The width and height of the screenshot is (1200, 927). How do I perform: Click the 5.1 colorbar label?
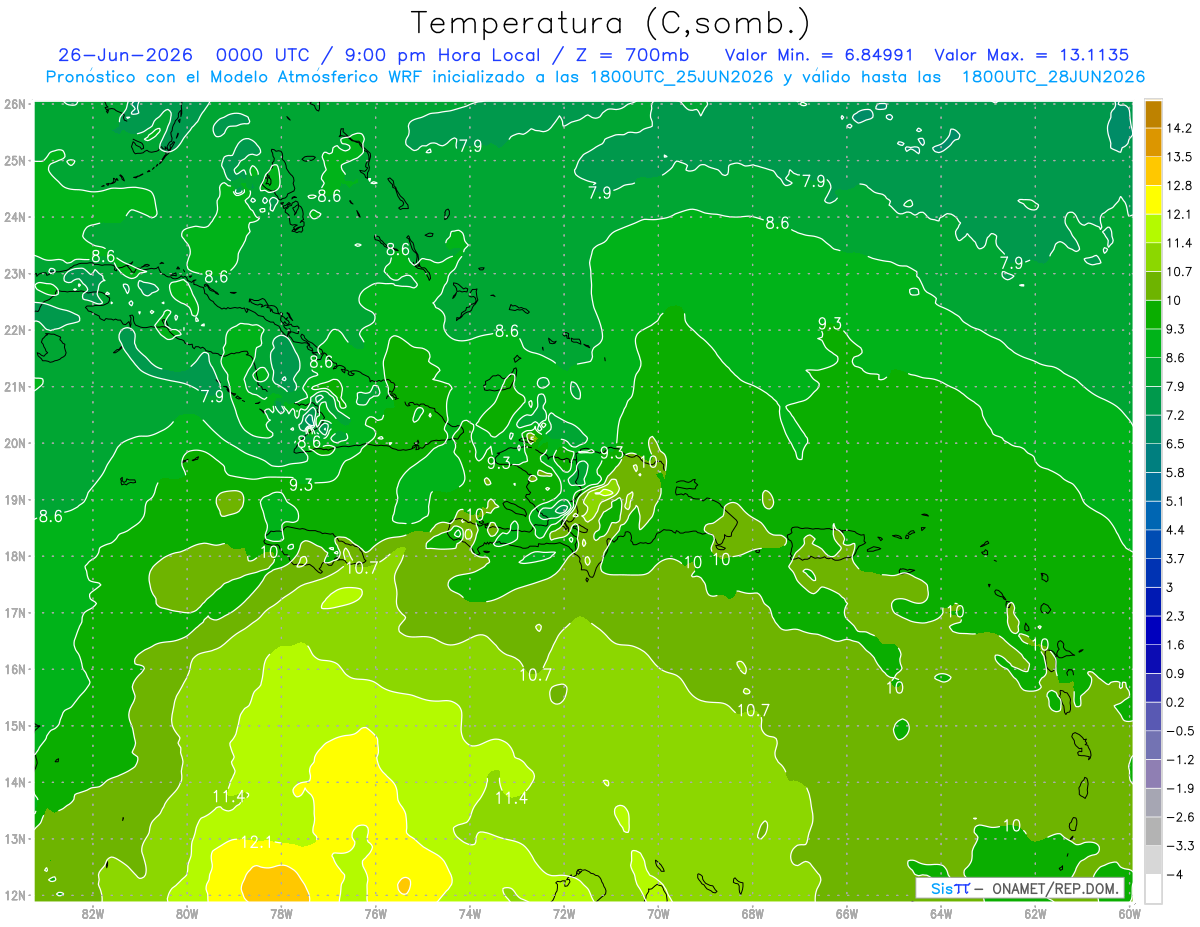coord(1176,500)
